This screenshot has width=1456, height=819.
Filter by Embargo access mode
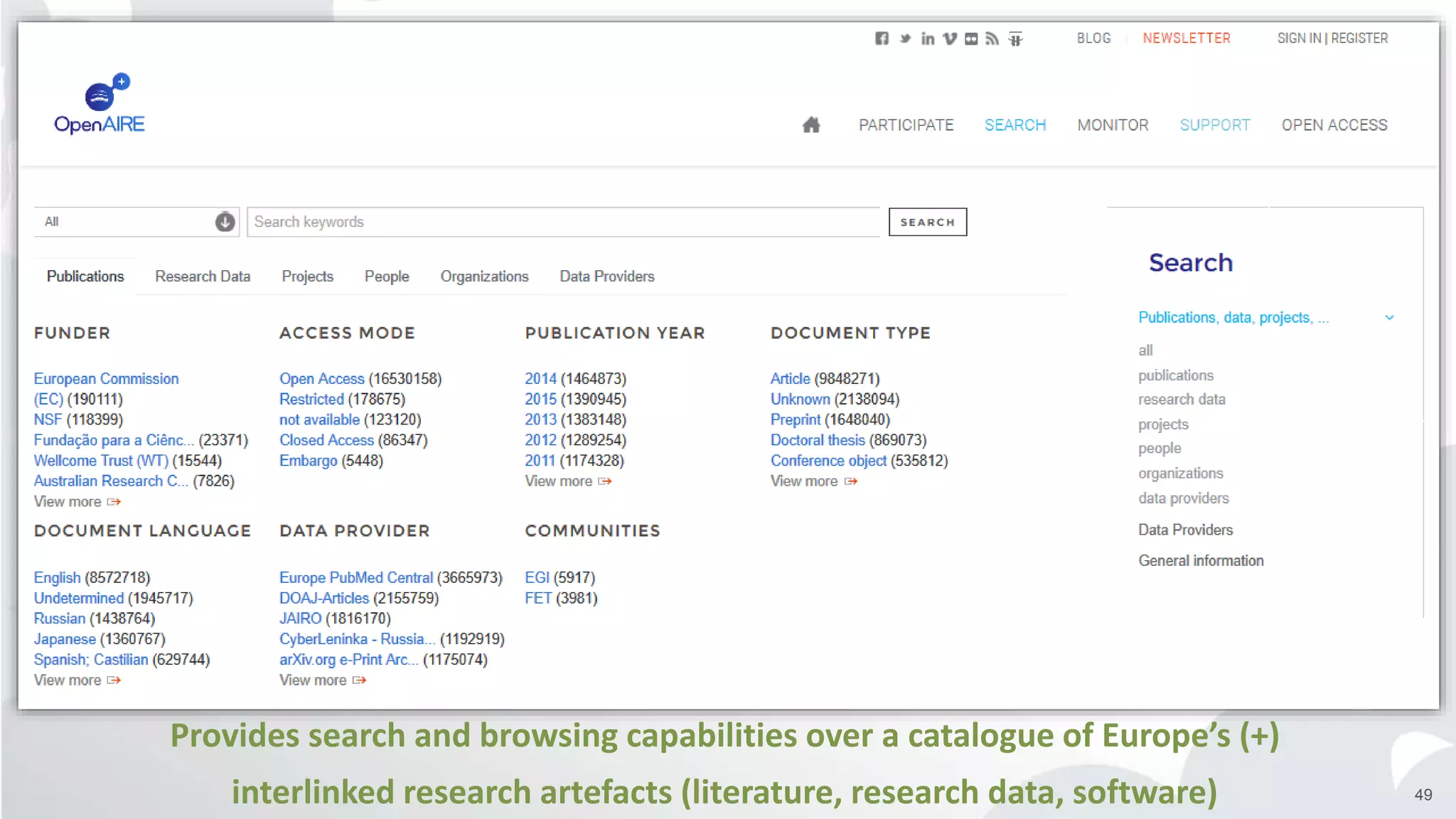pos(309,461)
